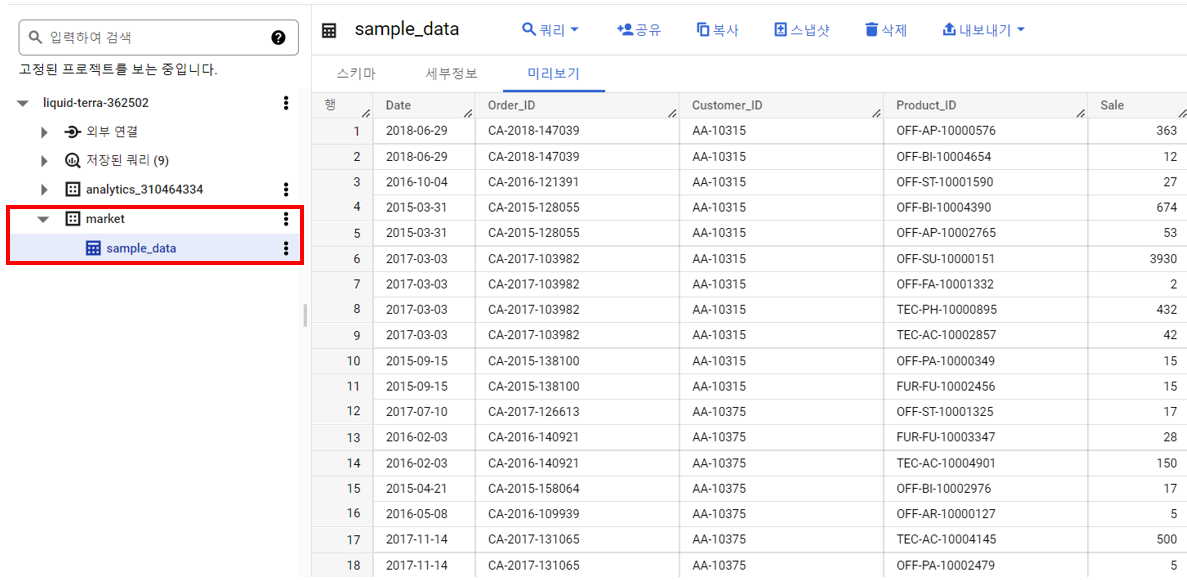Click the help question mark icon in search box

tap(278, 37)
